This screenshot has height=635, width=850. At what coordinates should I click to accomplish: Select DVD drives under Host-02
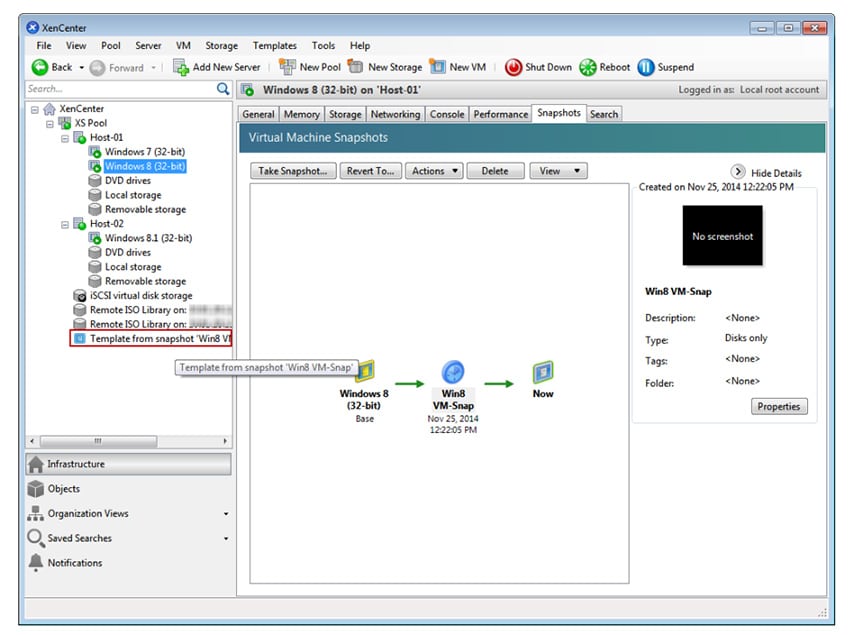[x=128, y=253]
